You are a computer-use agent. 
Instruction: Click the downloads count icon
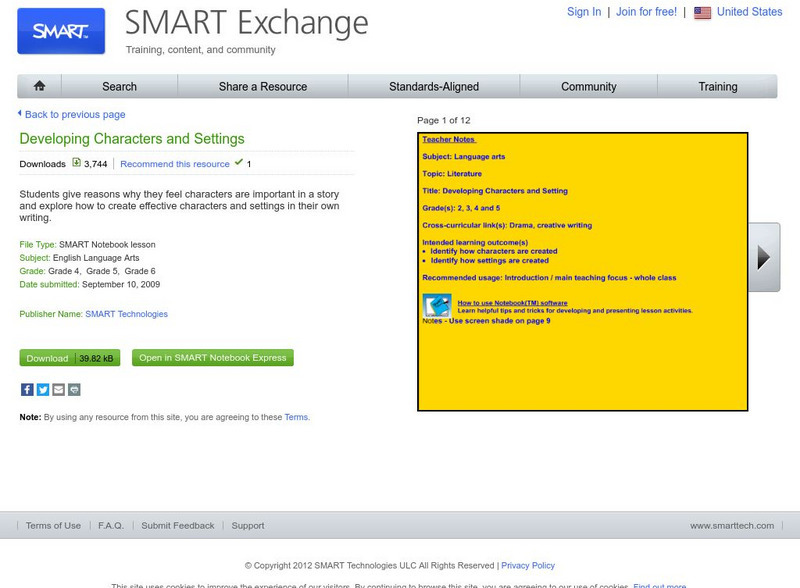coord(77,163)
